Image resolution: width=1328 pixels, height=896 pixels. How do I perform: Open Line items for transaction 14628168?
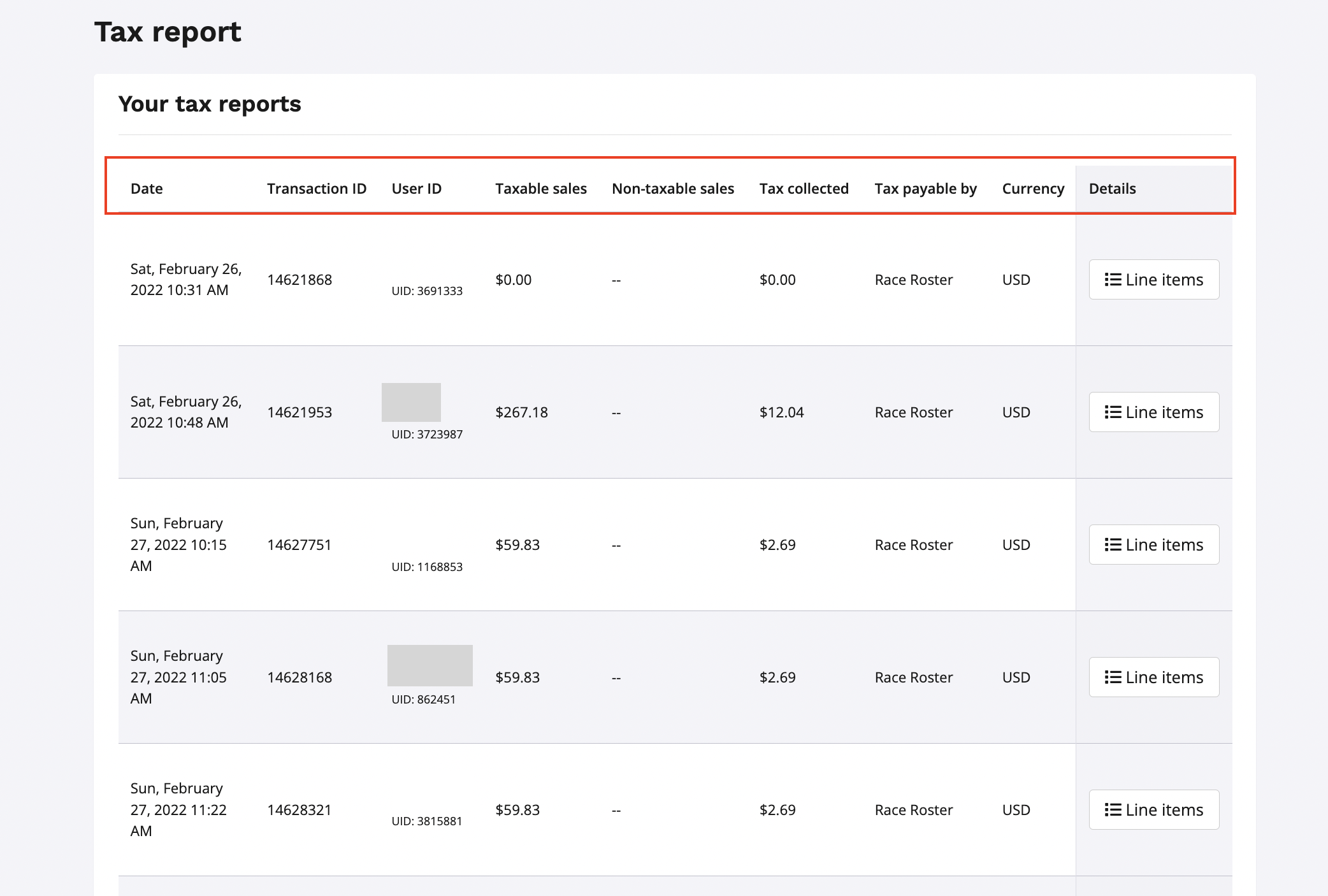pos(1153,677)
